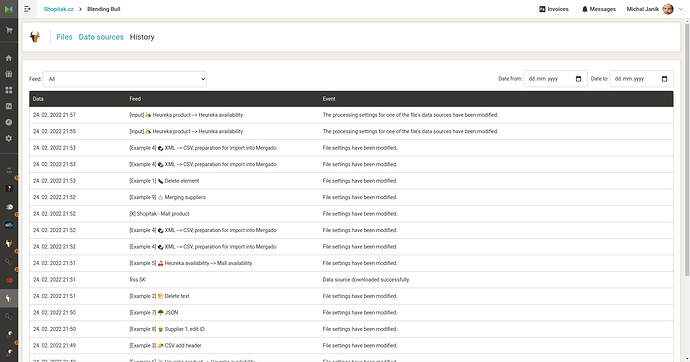Toggle the sidebar collapse icon

point(27,9)
